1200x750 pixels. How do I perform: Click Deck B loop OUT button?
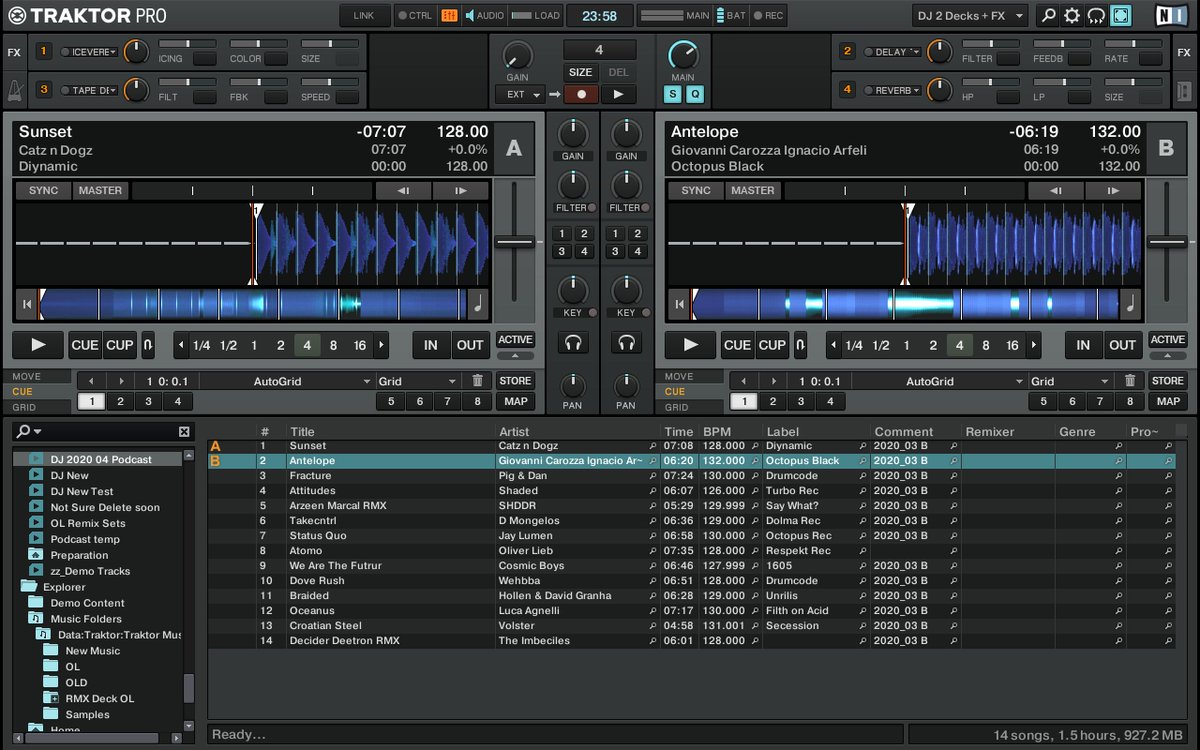coord(1122,345)
